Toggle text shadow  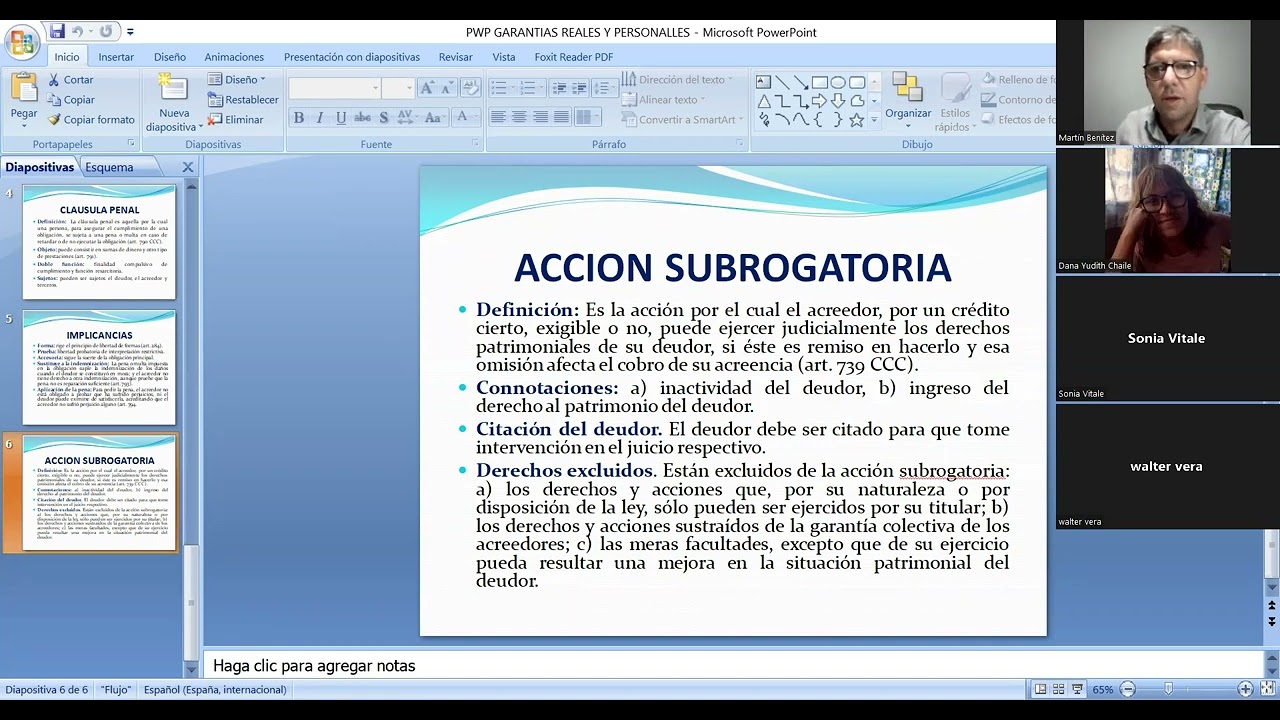384,118
